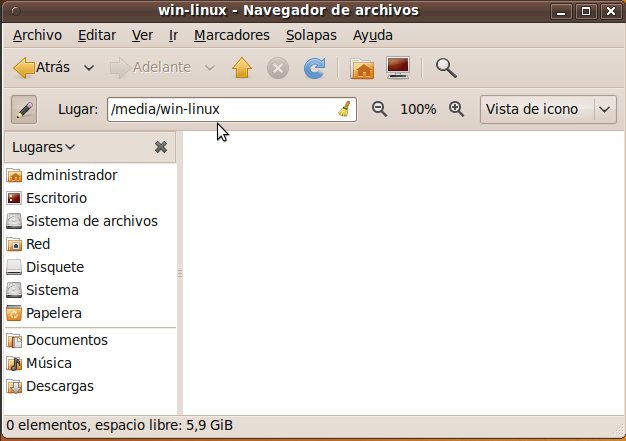This screenshot has height=441, width=626.
Task: Open the Ir menu
Action: coord(173,35)
